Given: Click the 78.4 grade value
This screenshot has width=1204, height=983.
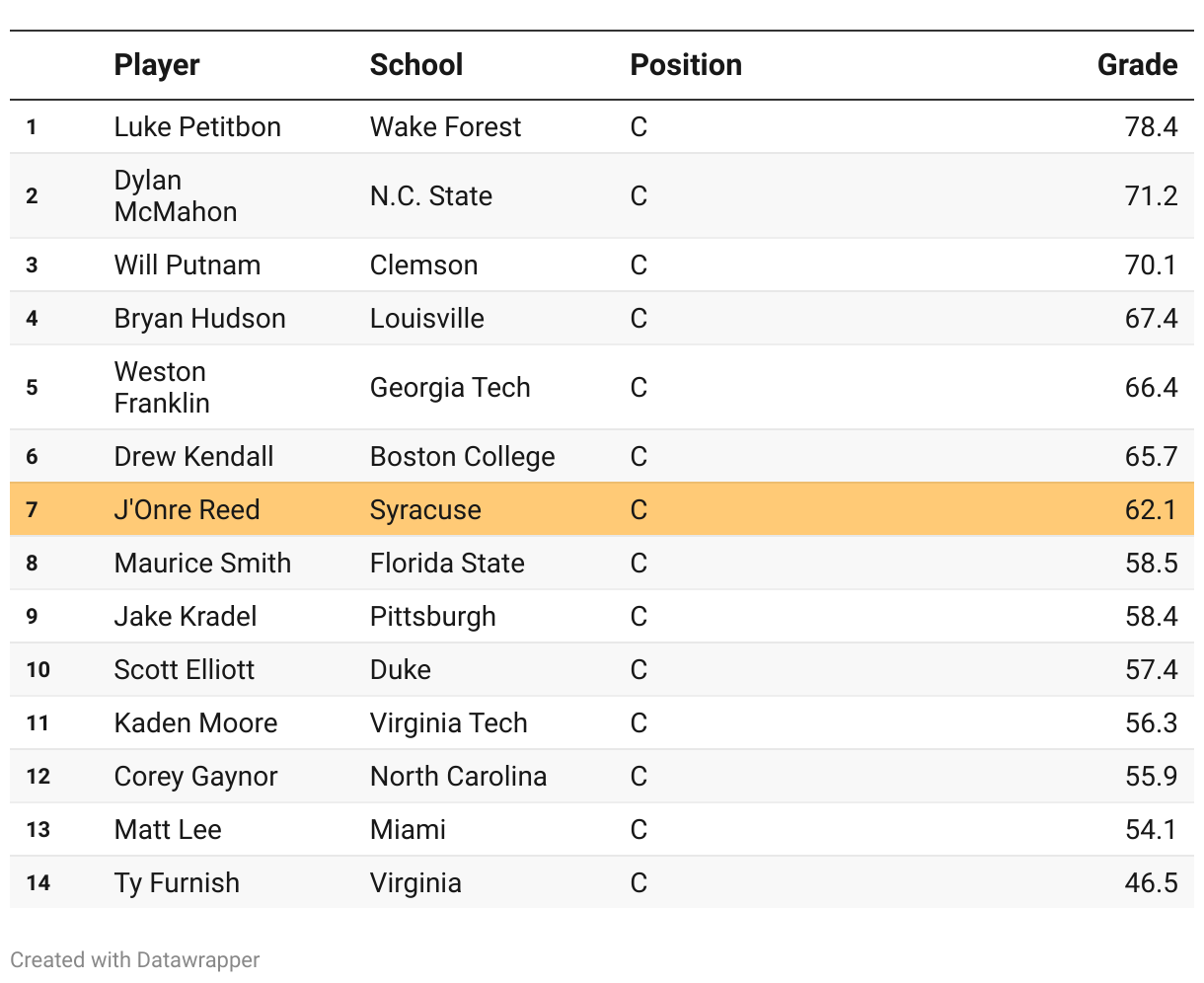Looking at the screenshot, I should (x=1151, y=127).
